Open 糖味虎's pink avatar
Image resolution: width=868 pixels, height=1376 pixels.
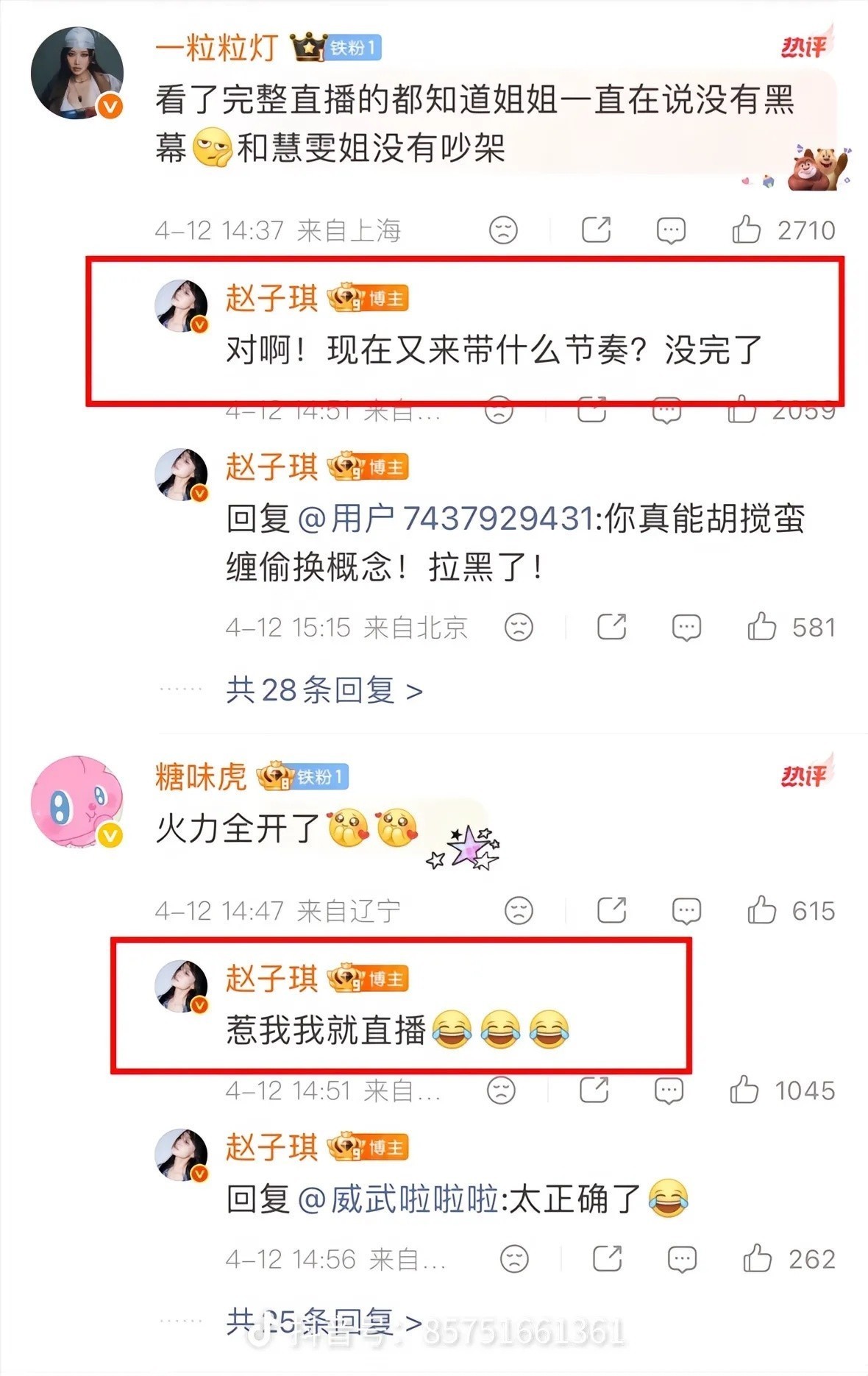[x=77, y=802]
